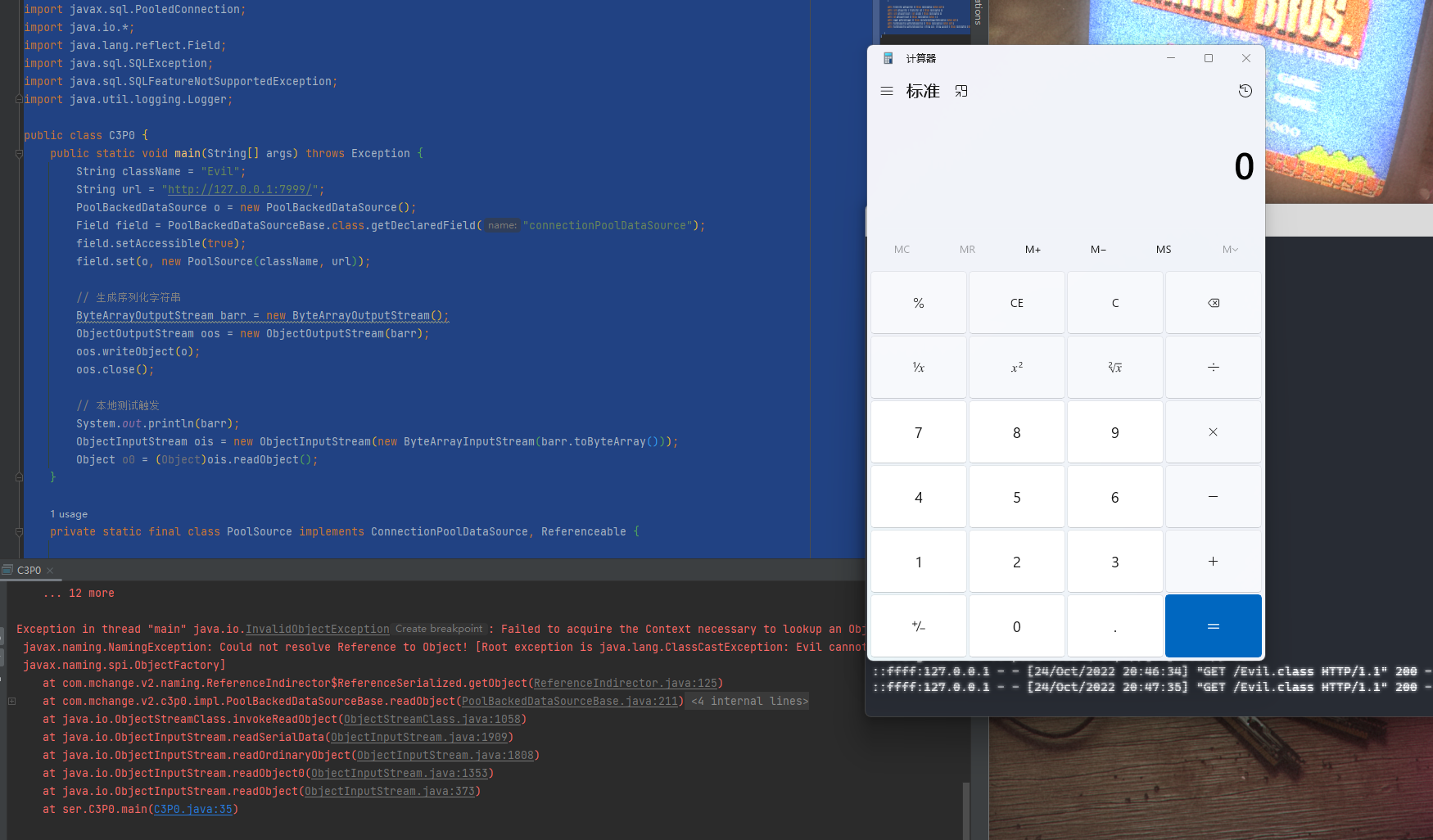Click digit 1 on calculator
Image resolution: width=1433 pixels, height=840 pixels.
(919, 562)
